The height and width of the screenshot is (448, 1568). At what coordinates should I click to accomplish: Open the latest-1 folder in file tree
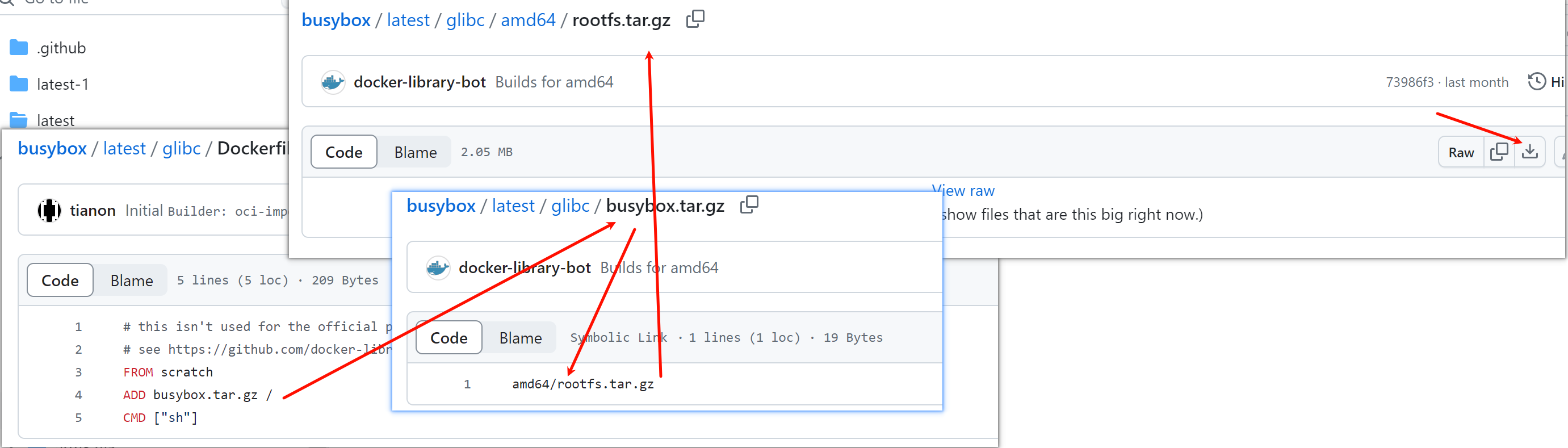[62, 85]
